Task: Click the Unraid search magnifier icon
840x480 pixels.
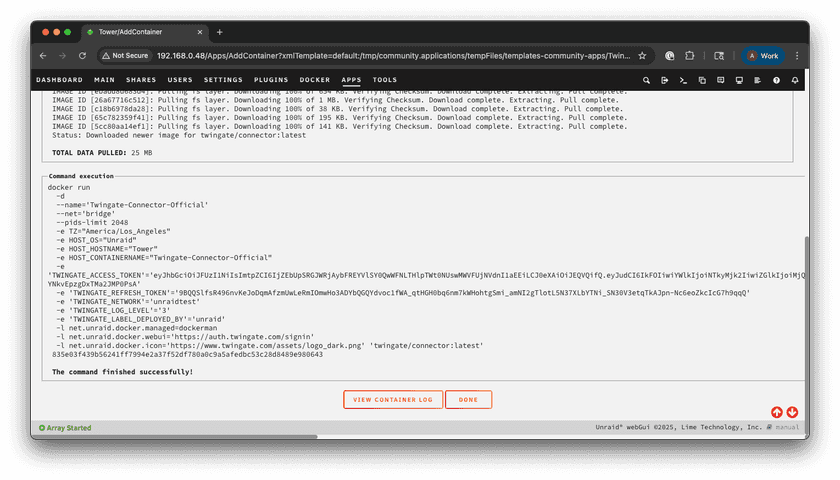Action: [x=647, y=80]
